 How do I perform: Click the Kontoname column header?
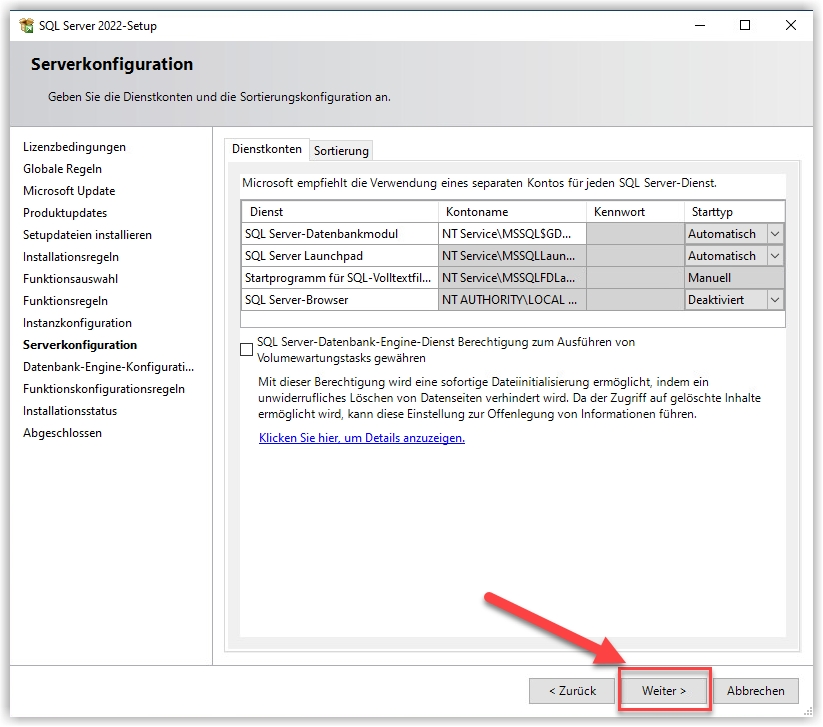512,212
